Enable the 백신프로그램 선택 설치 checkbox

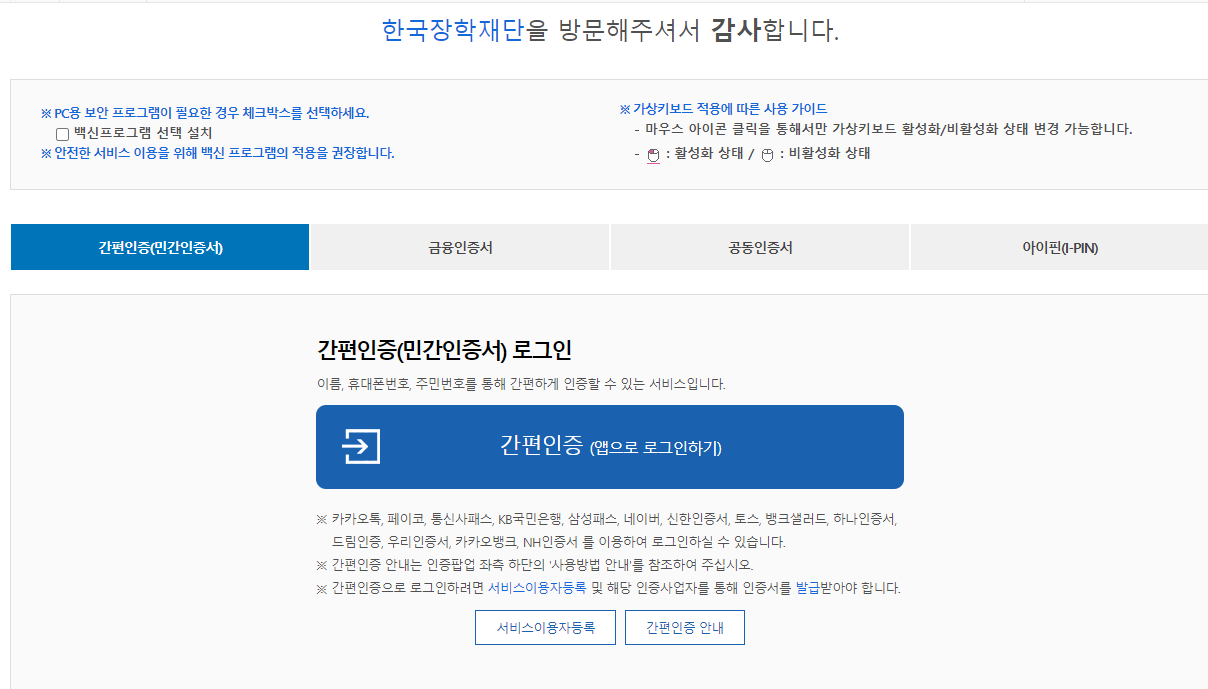[62, 132]
